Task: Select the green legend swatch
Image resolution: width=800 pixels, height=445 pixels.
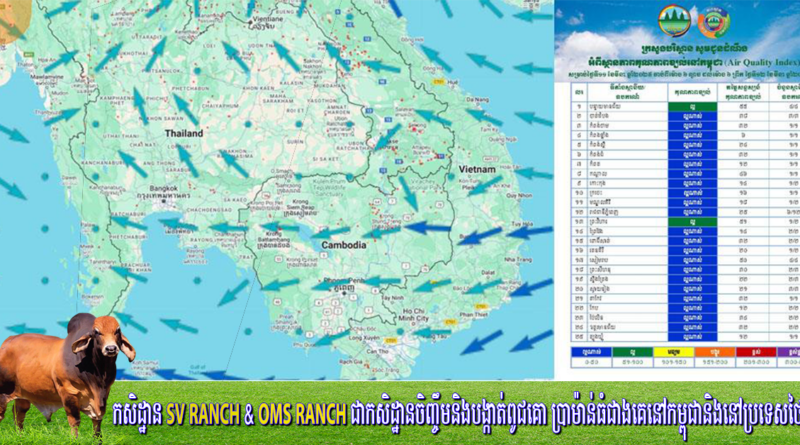Action: click(x=632, y=352)
